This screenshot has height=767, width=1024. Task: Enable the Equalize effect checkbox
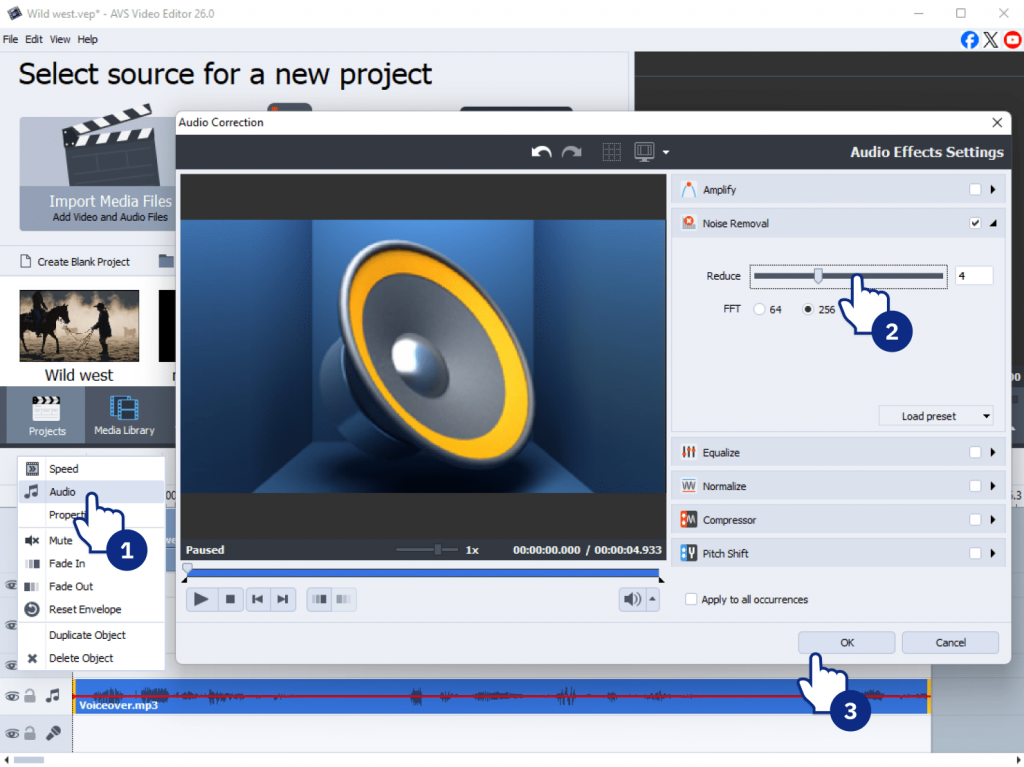point(975,452)
